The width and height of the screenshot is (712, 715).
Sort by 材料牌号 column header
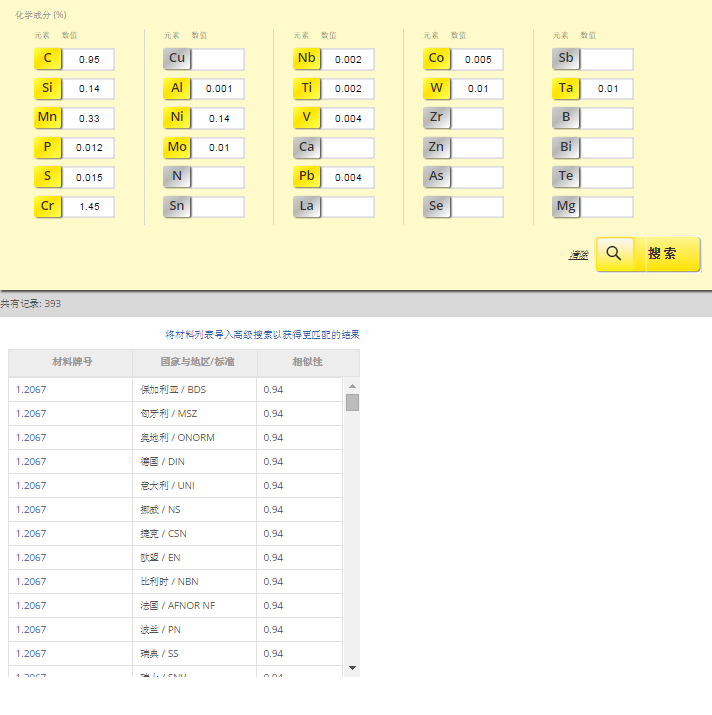[71, 362]
